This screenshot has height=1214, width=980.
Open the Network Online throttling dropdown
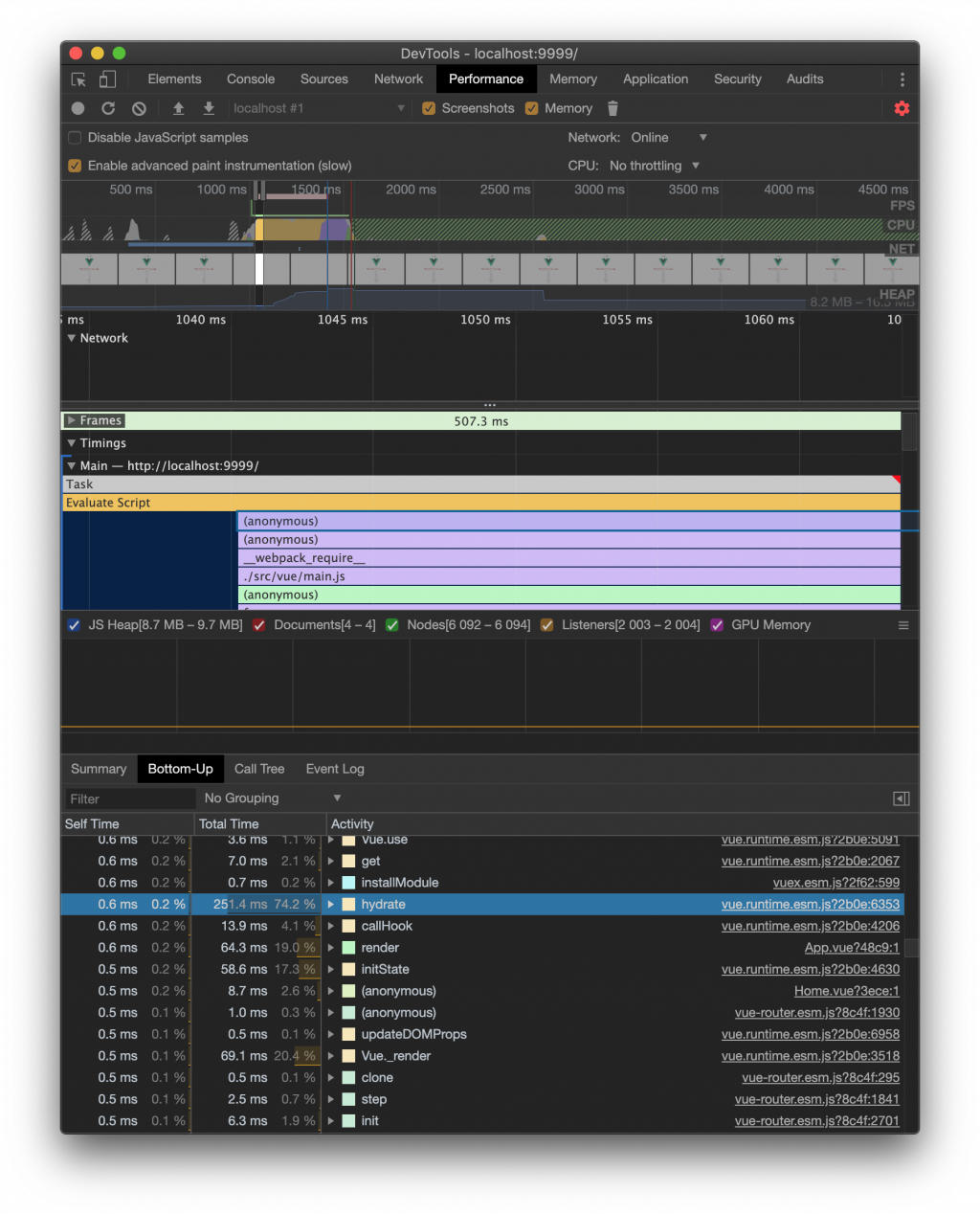(x=669, y=138)
